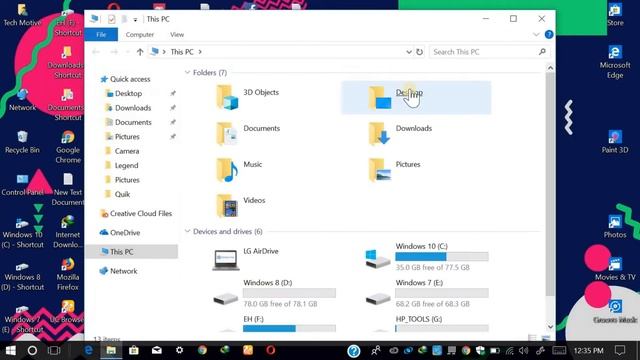
Task: Open the Documents folder icon in main pane
Action: point(227,133)
